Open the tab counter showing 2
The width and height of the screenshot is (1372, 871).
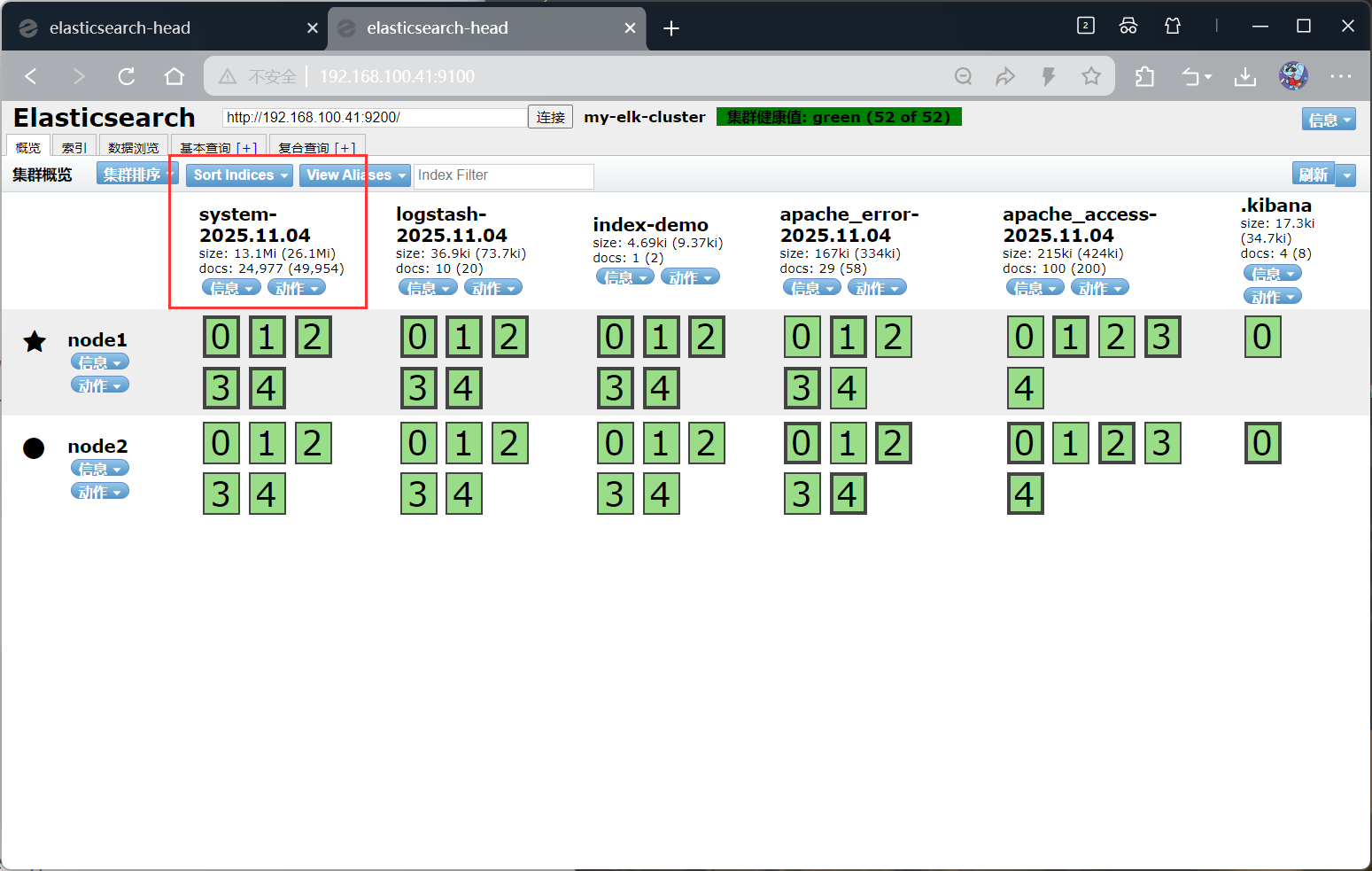click(1086, 26)
